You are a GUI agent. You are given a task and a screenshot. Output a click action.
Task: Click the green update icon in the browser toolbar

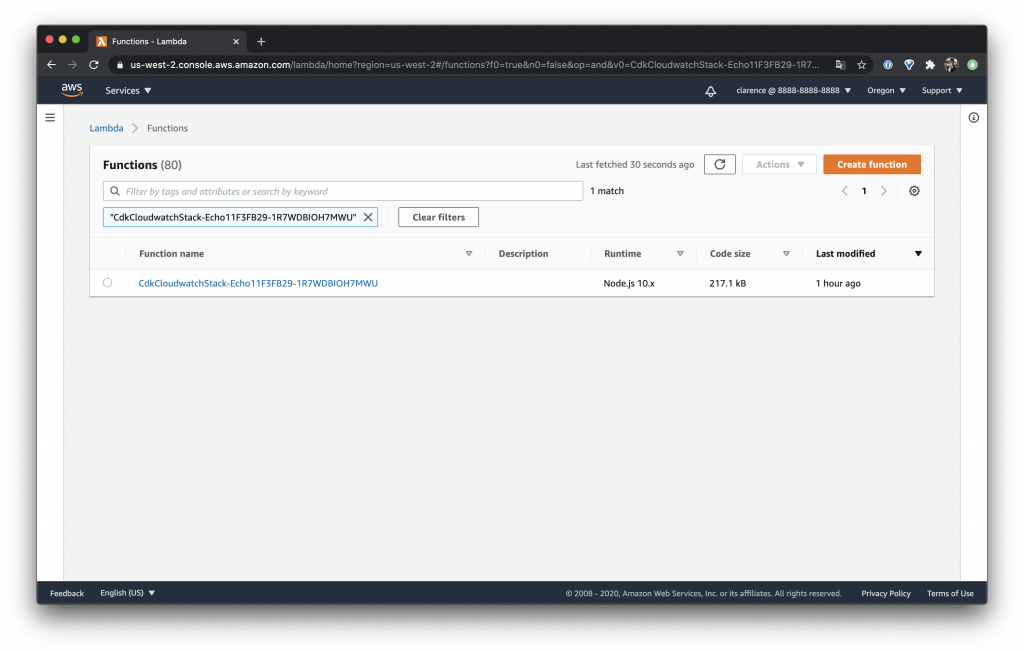click(x=972, y=65)
